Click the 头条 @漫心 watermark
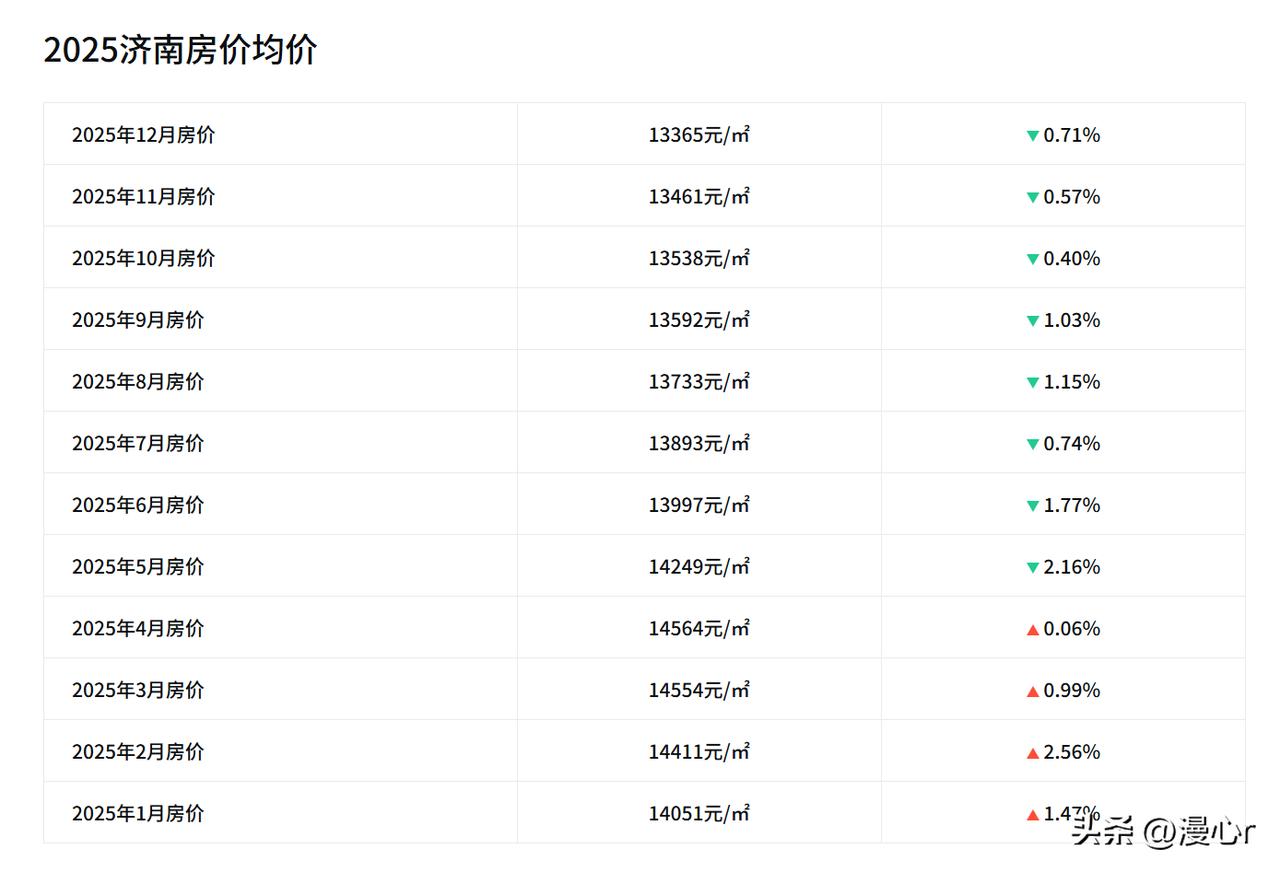 pyautogui.click(x=1163, y=831)
